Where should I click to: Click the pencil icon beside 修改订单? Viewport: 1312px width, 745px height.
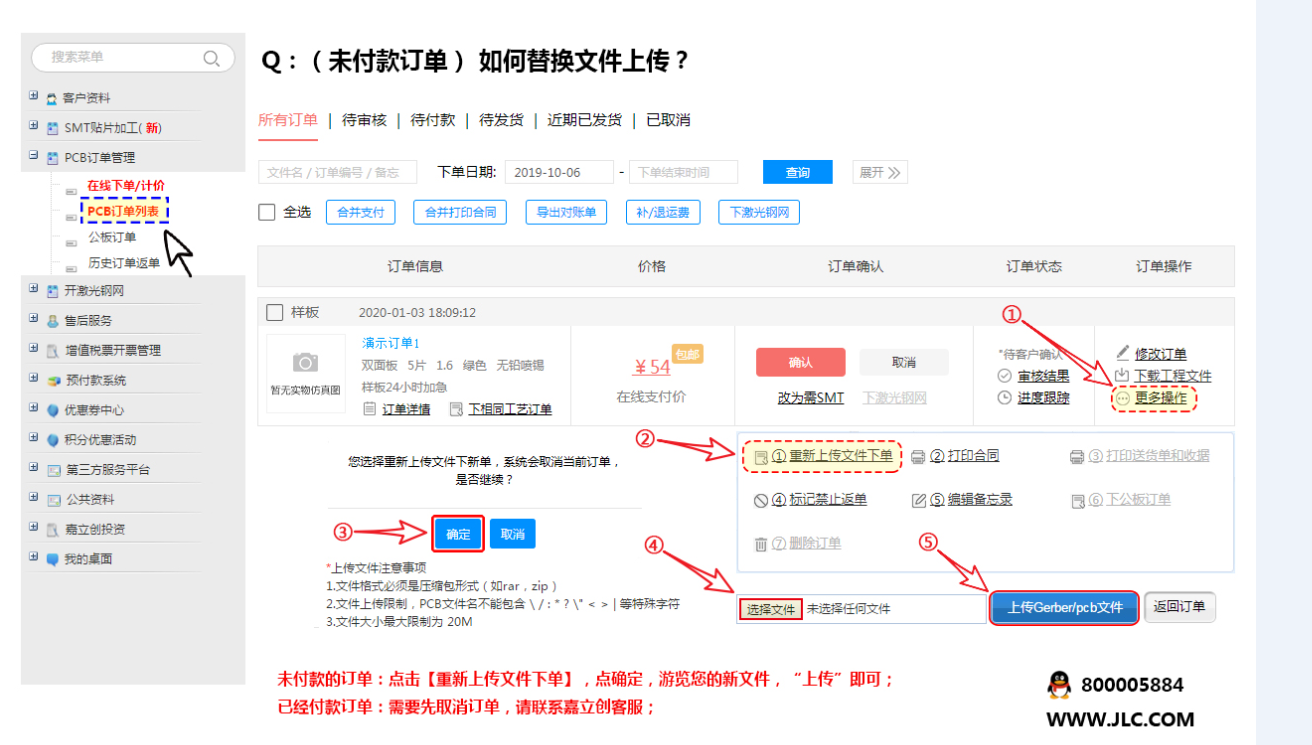pyautogui.click(x=1122, y=354)
